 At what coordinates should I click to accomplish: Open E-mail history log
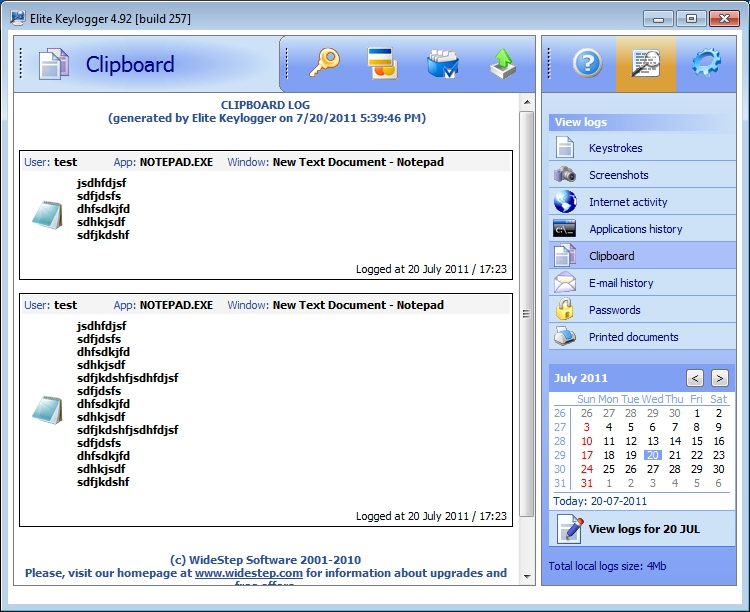pyautogui.click(x=620, y=283)
